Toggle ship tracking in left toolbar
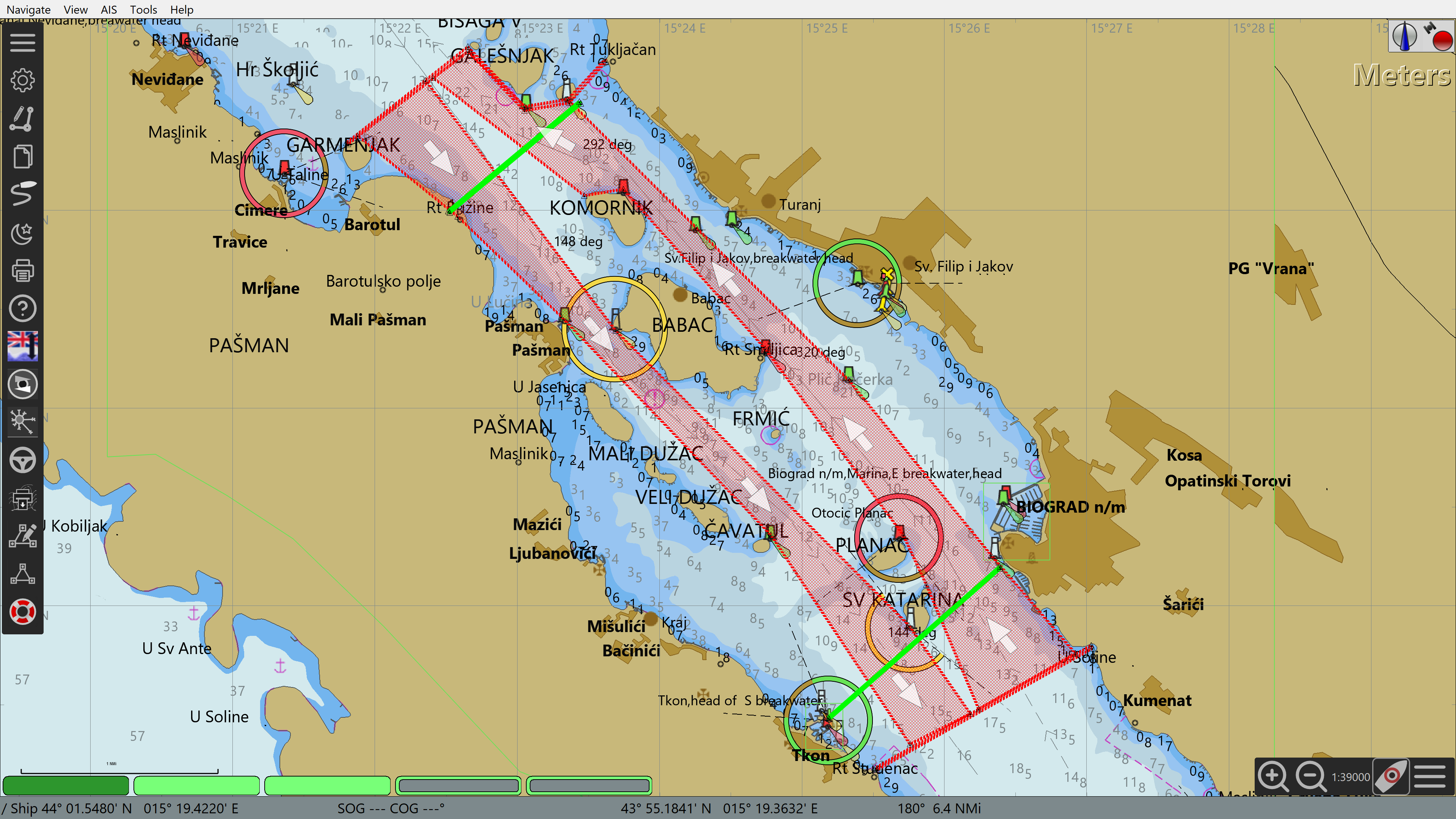The image size is (1456, 819). tap(23, 194)
